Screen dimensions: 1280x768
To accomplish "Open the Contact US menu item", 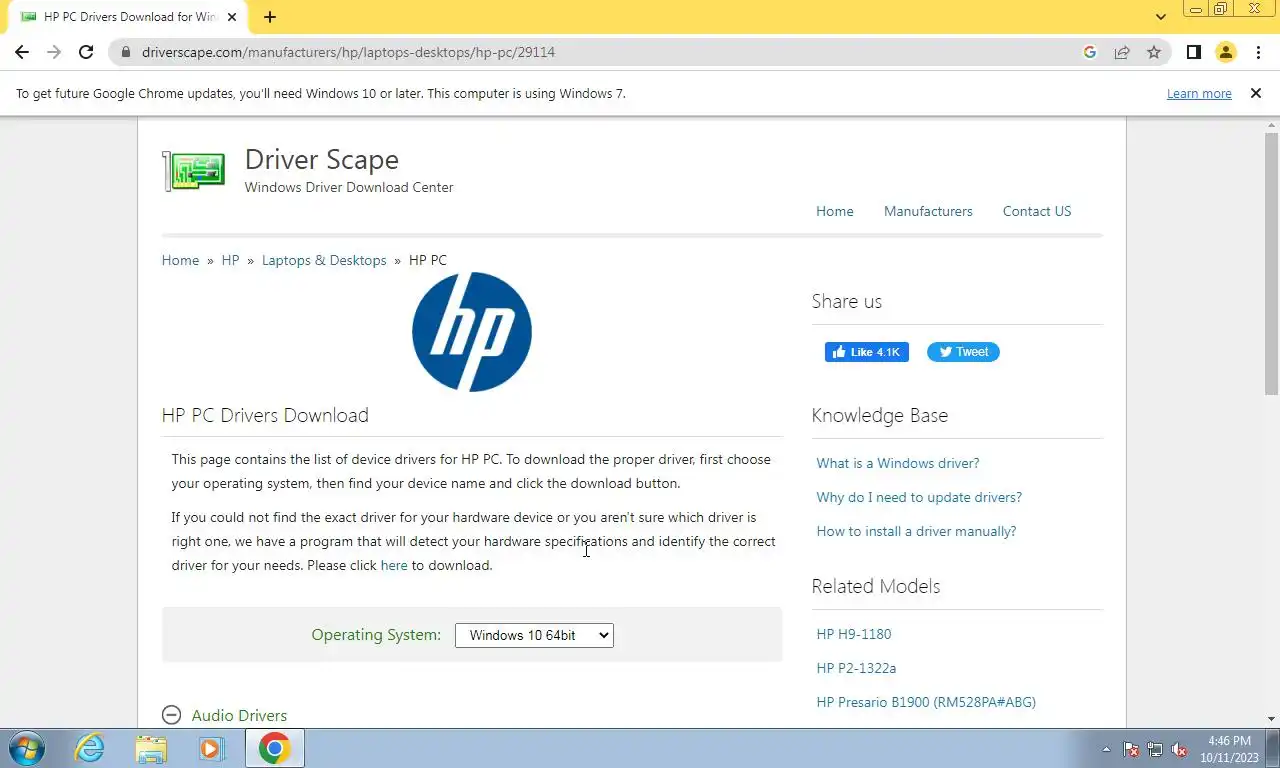I will (1037, 211).
